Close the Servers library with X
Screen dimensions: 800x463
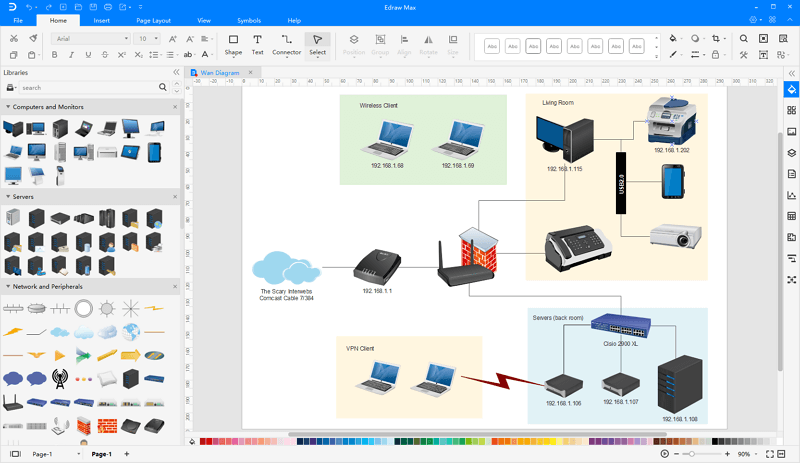[x=175, y=197]
